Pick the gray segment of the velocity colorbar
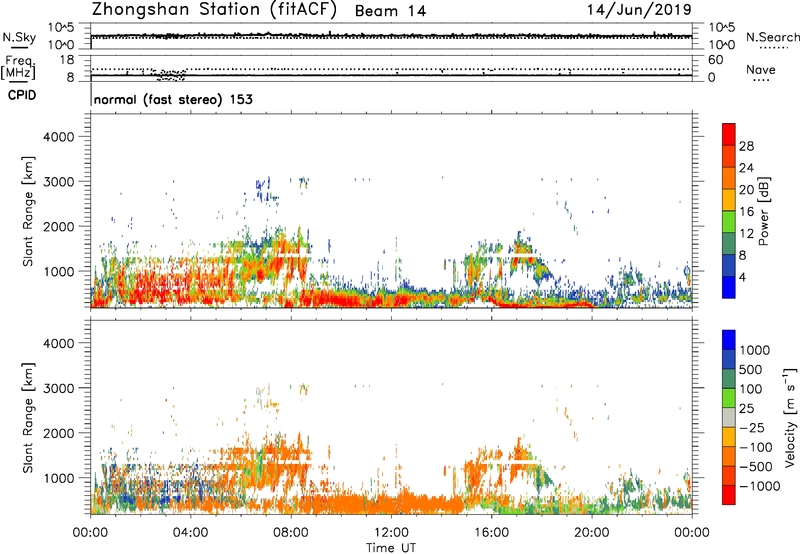 729,418
